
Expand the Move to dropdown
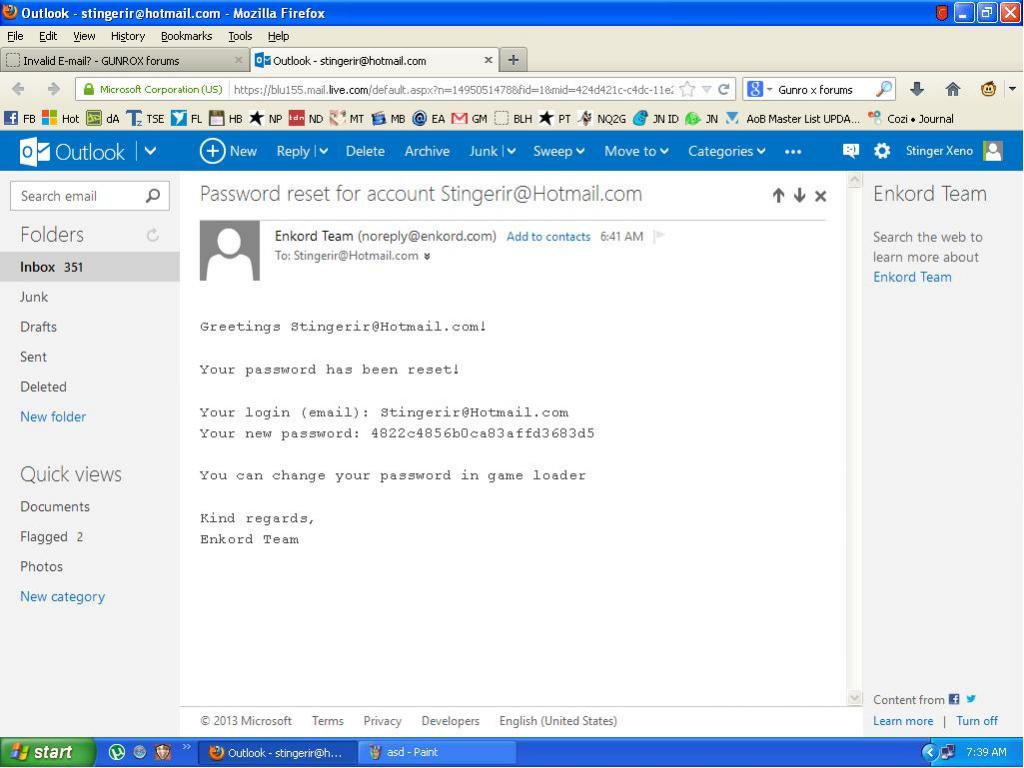pyautogui.click(x=636, y=151)
